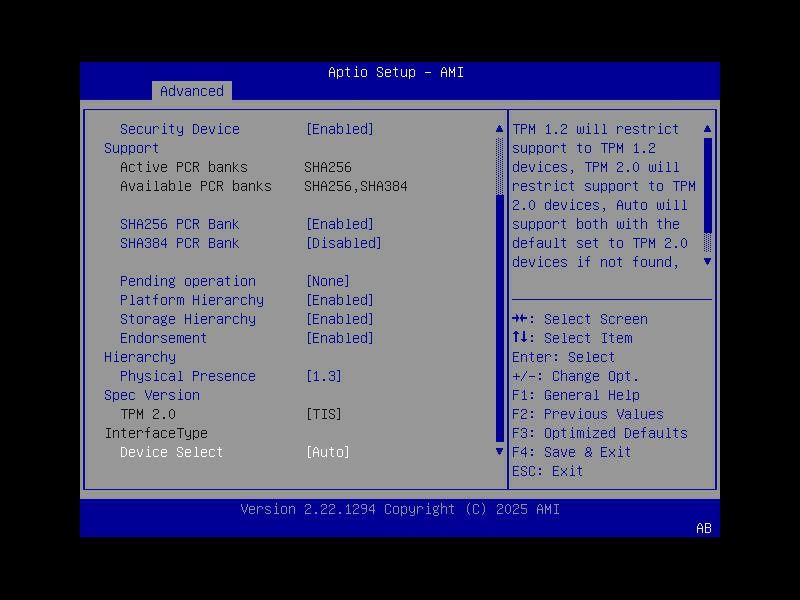The image size is (800, 600).
Task: Select the Platform Hierarchy Enabled value
Action: coord(341,300)
